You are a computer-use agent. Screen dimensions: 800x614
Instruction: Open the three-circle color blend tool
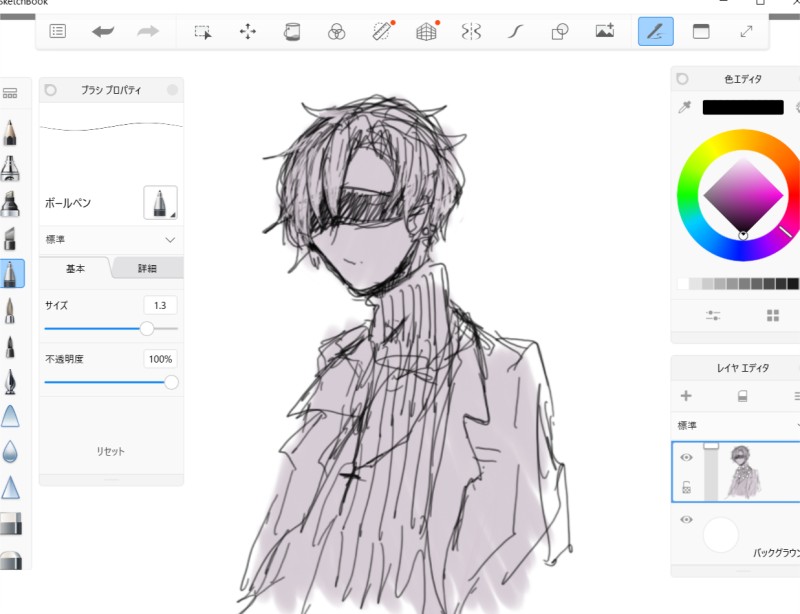(x=336, y=32)
